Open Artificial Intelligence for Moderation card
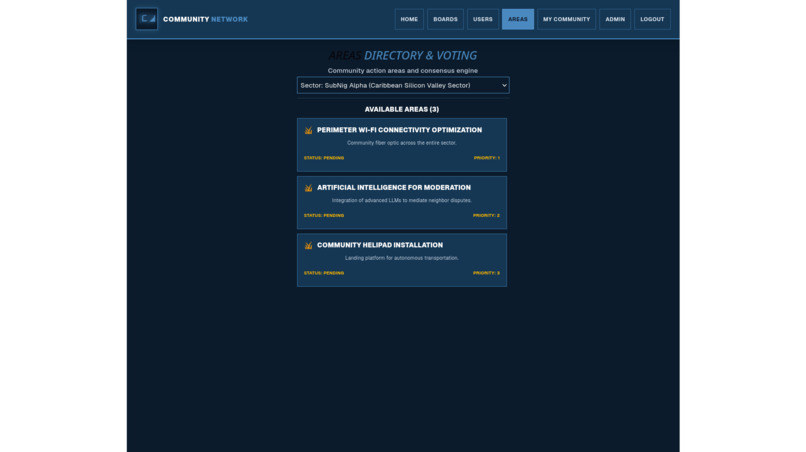Image resolution: width=806 pixels, height=452 pixels. [402, 203]
